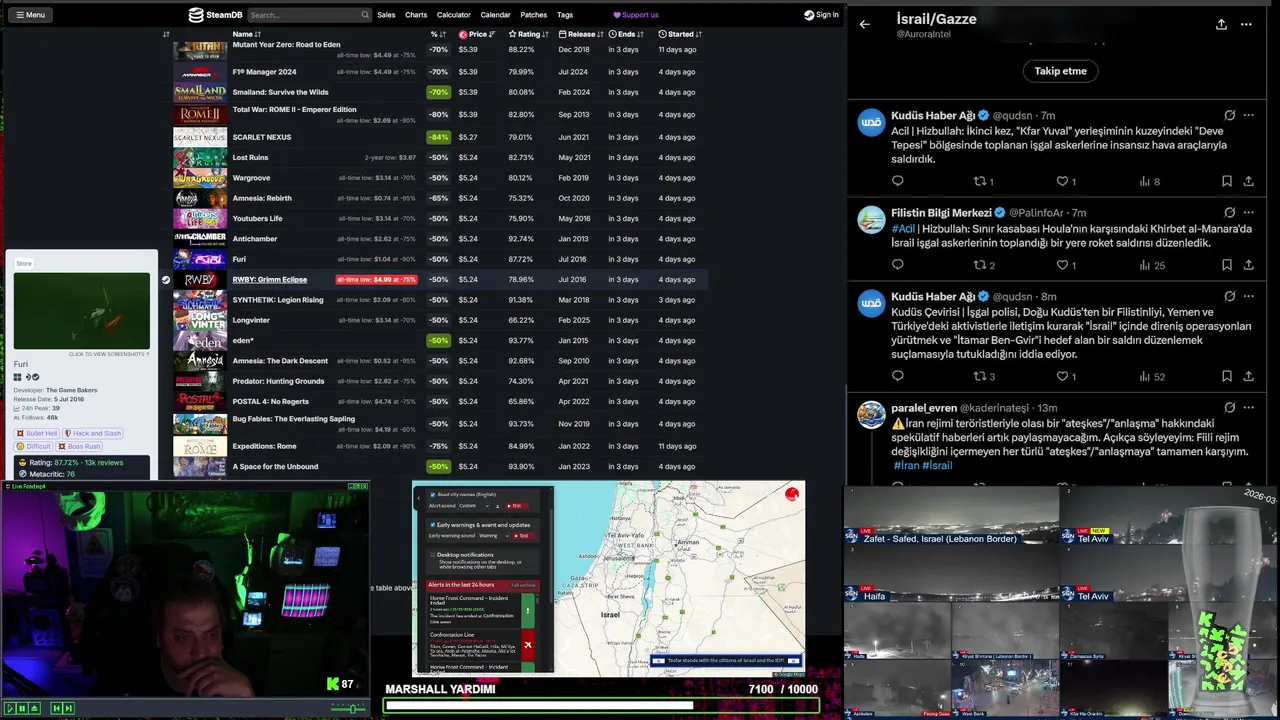Open the Sales menu item
The width and height of the screenshot is (1280, 720).
(386, 15)
